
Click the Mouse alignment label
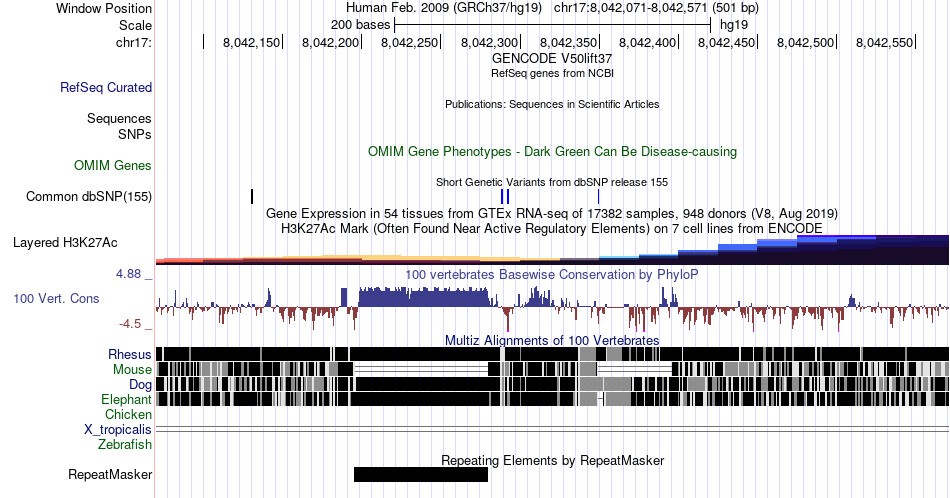coord(132,370)
